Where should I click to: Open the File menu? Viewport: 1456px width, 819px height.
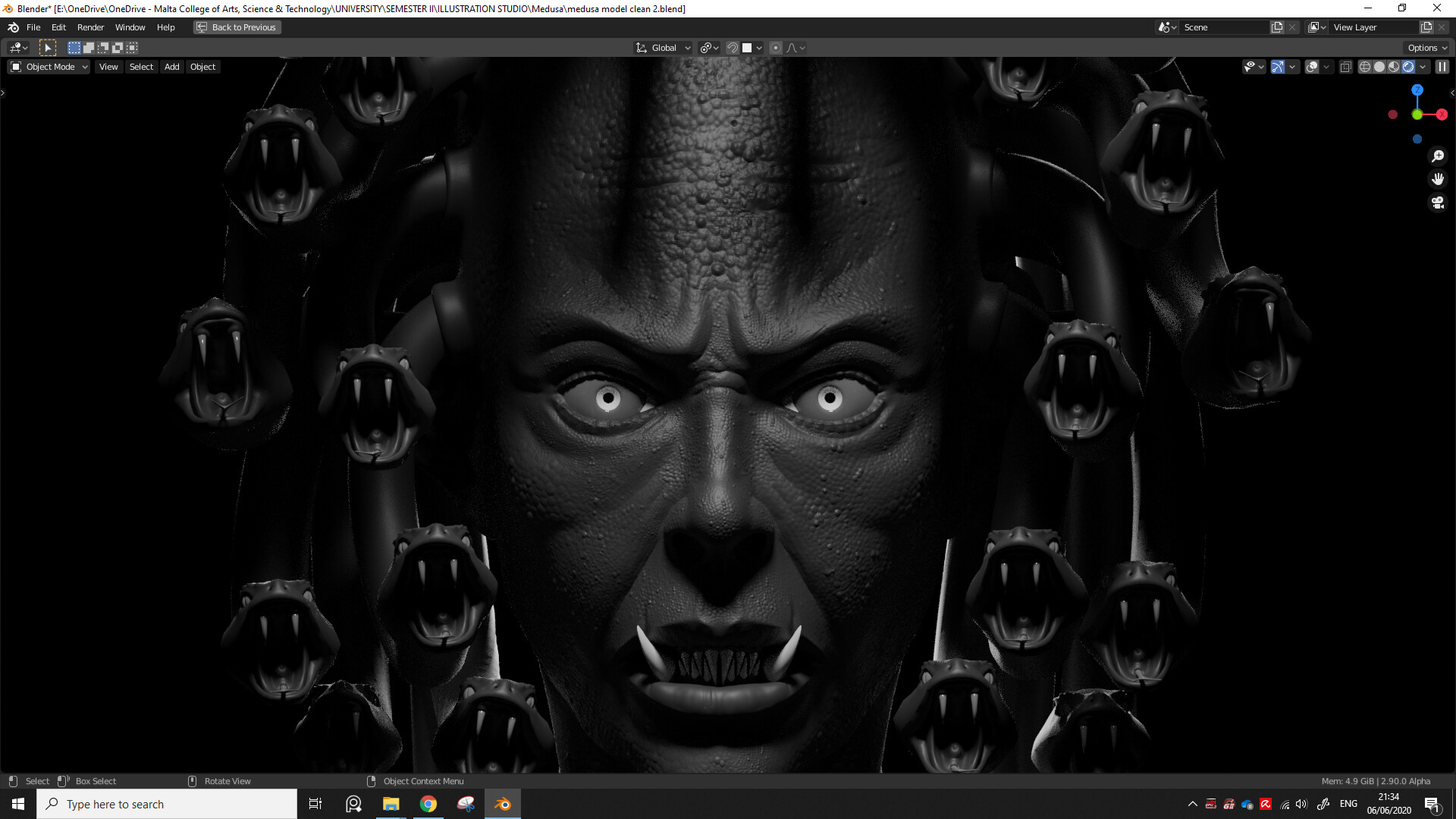click(x=33, y=27)
